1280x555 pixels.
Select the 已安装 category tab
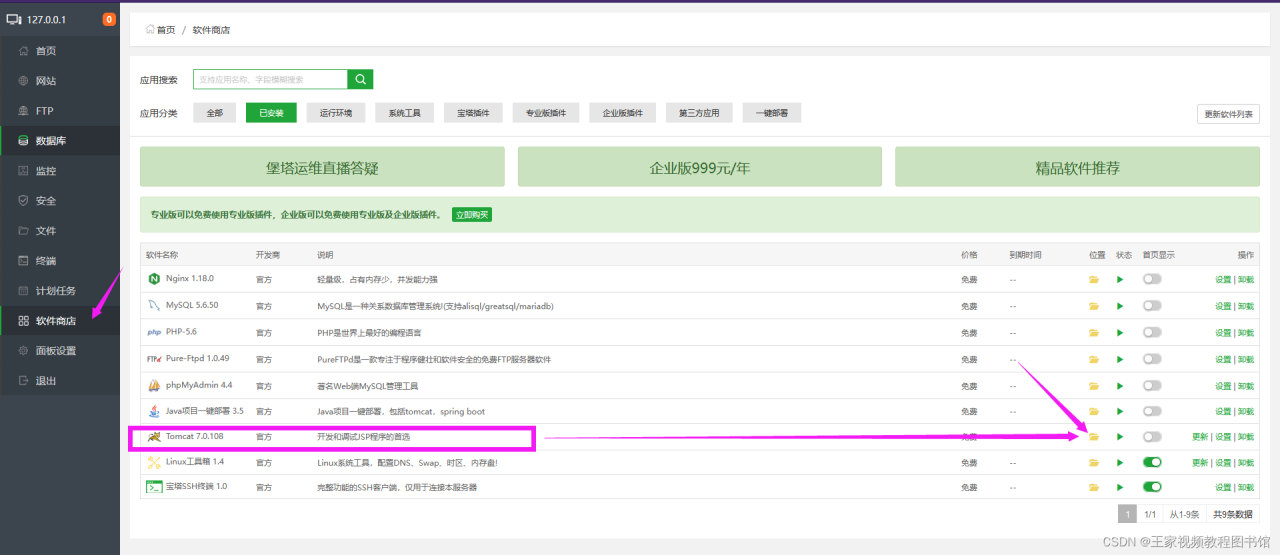[x=271, y=113]
